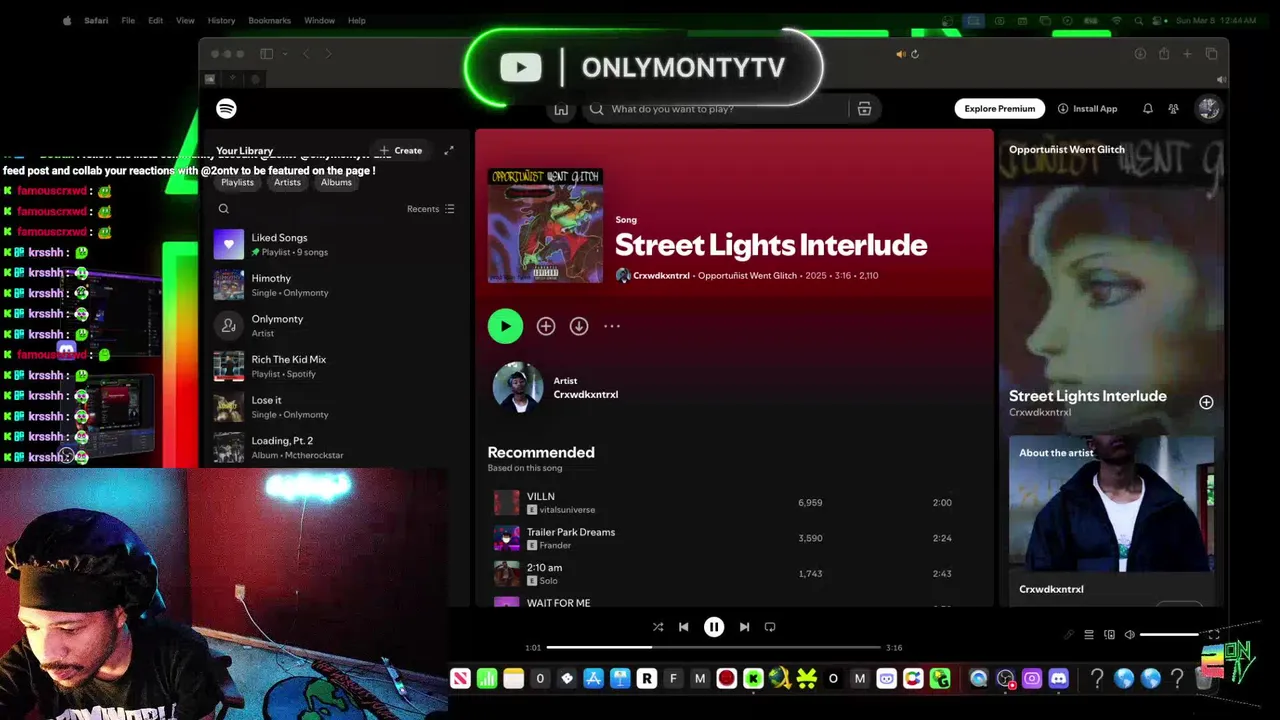Open the Crxwdkxntrxl artist link under title
The height and width of the screenshot is (720, 1280).
pos(661,276)
